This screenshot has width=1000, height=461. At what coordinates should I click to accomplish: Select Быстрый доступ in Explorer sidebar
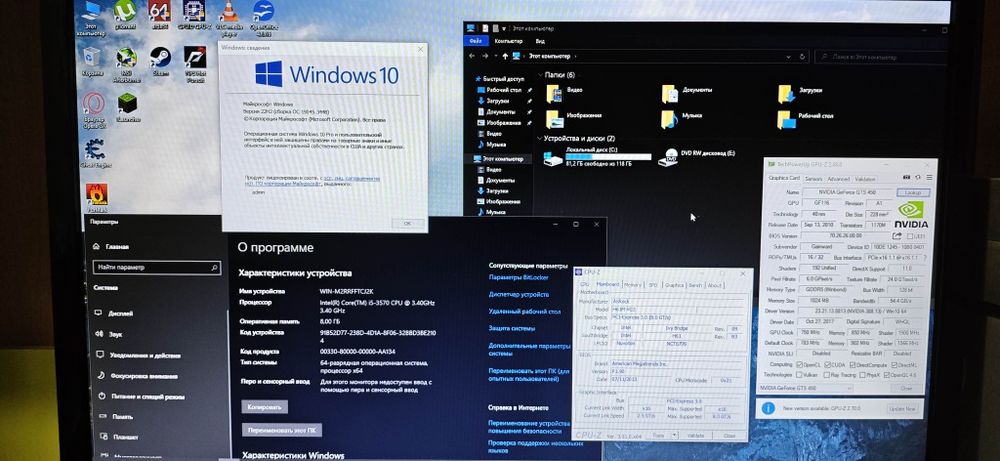499,79
